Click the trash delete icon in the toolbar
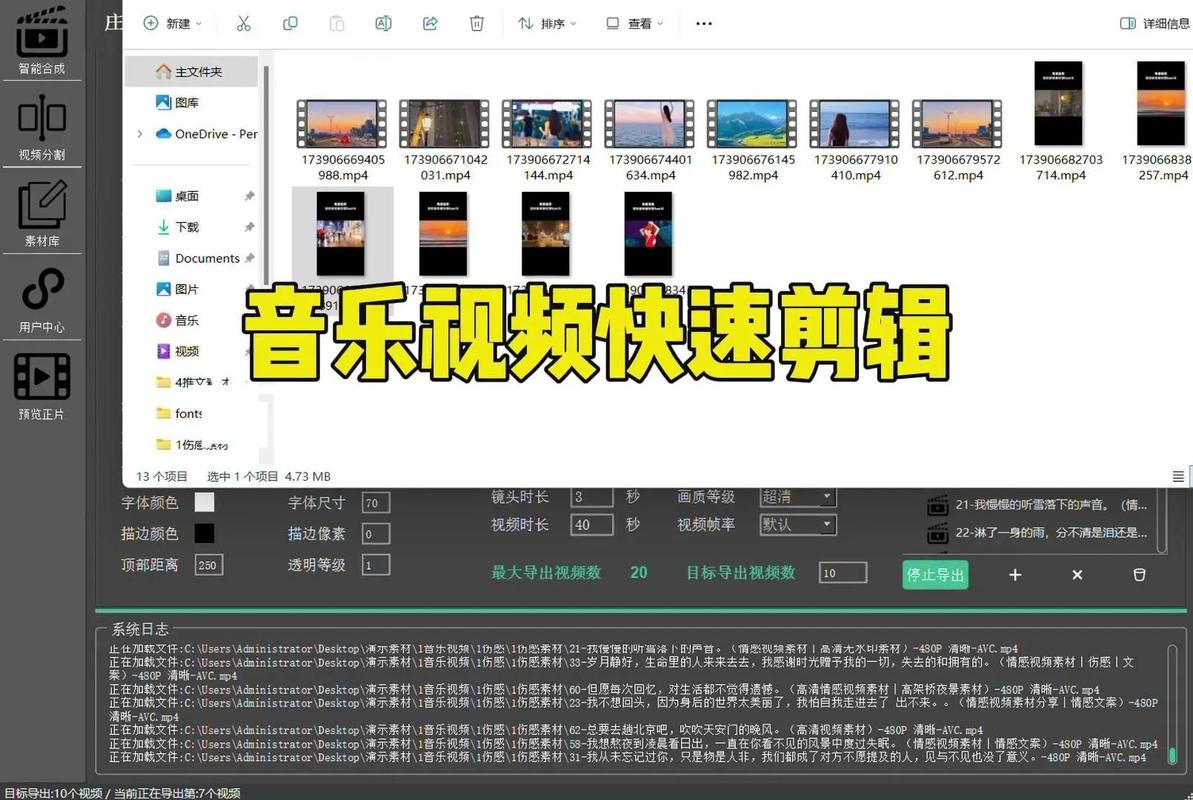This screenshot has height=800, width=1193. coord(477,22)
